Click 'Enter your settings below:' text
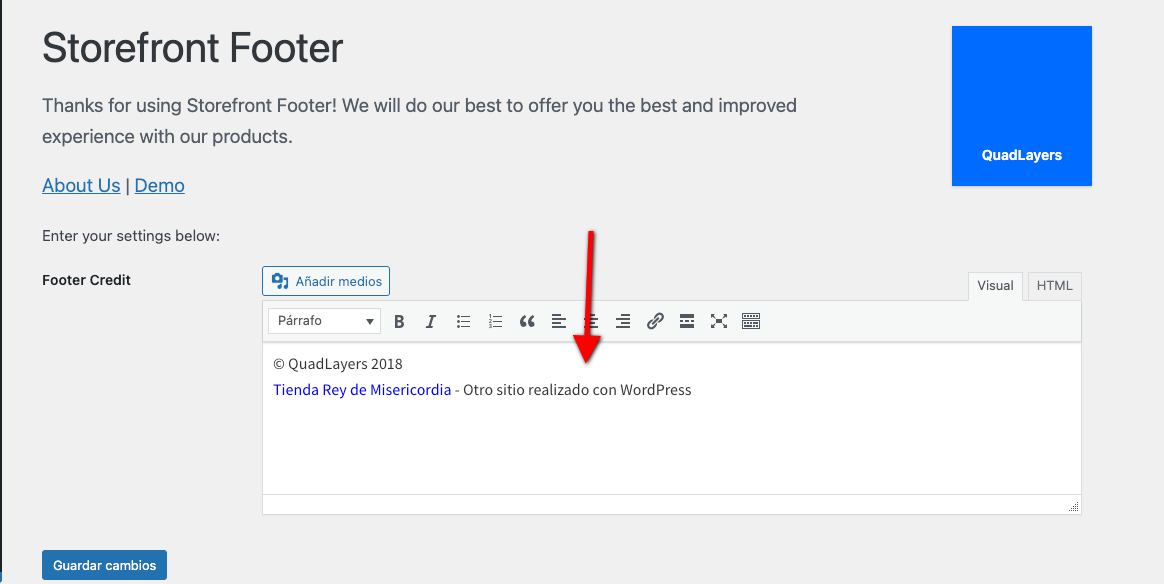Viewport: 1164px width, 584px height. coord(131,236)
